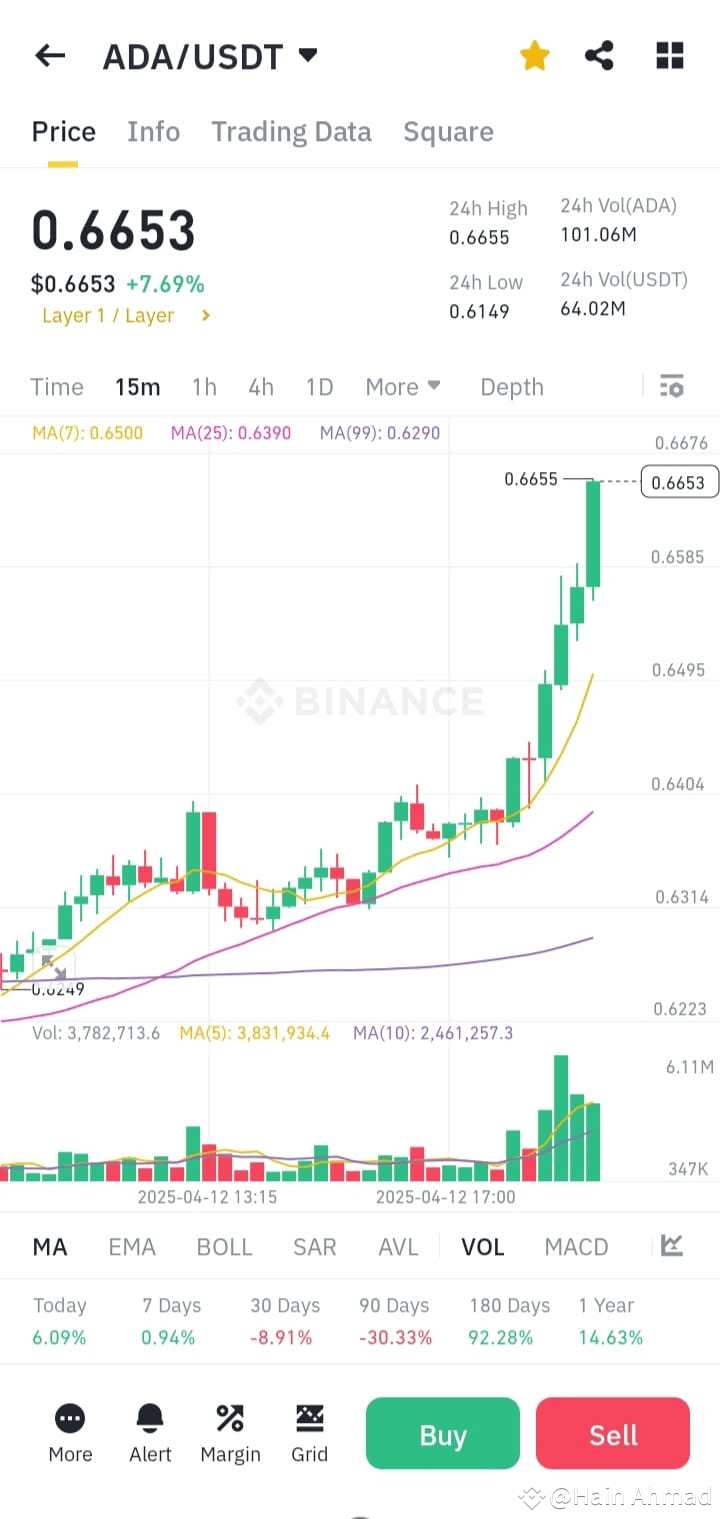Toggle ADA/USDT as a favorite with the star

pyautogui.click(x=534, y=56)
